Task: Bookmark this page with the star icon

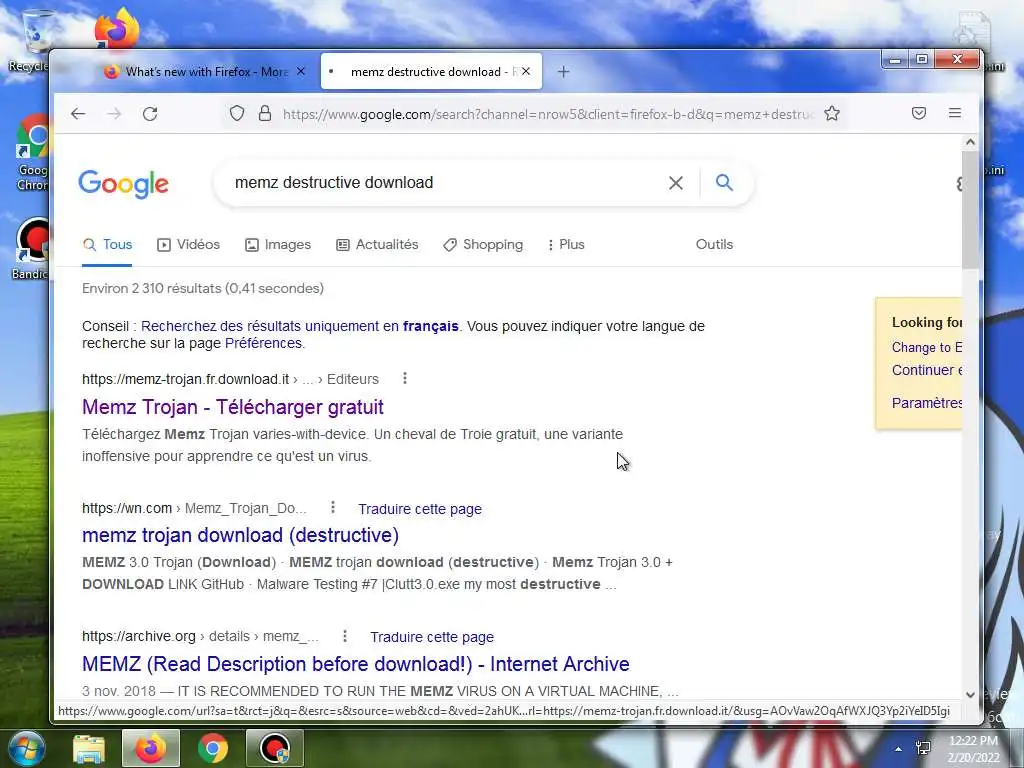Action: pyautogui.click(x=831, y=114)
